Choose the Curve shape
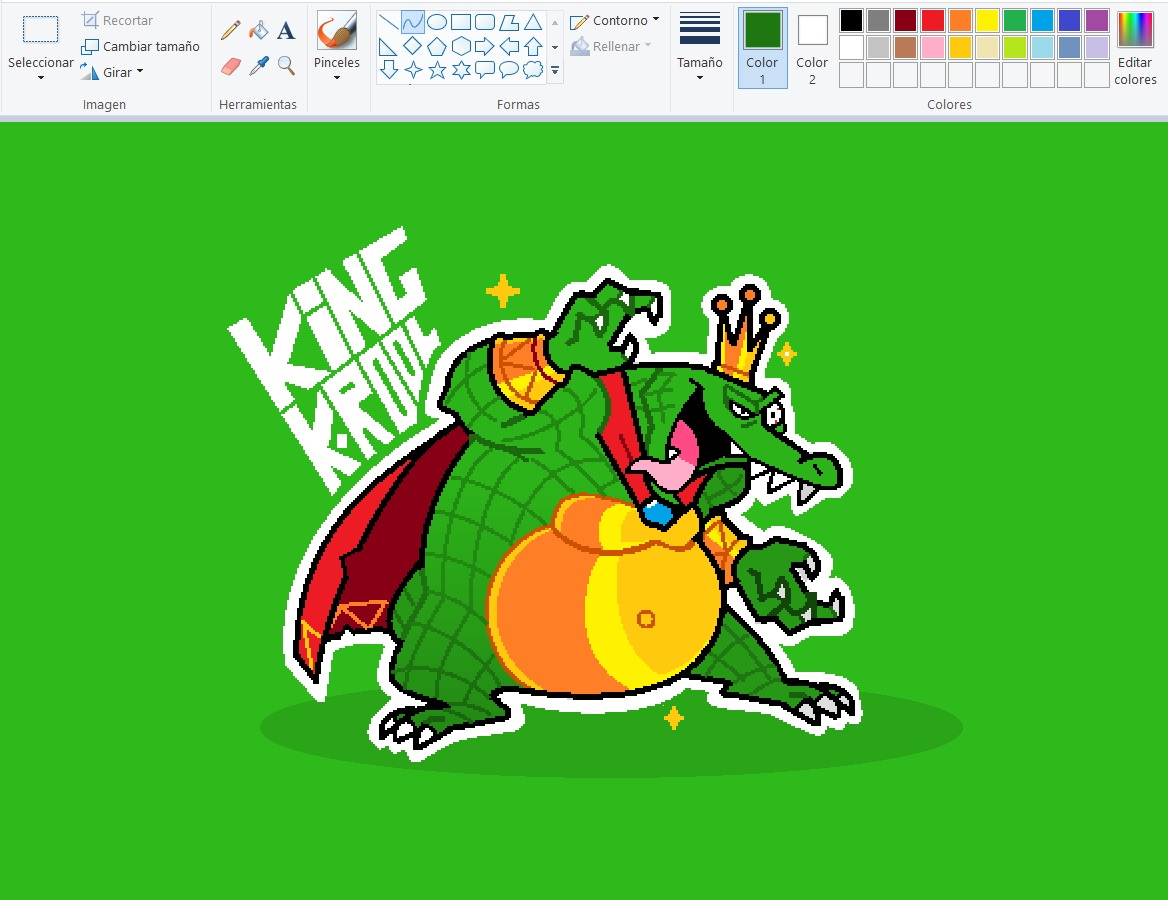Viewport: 1168px width, 900px height. pos(413,22)
